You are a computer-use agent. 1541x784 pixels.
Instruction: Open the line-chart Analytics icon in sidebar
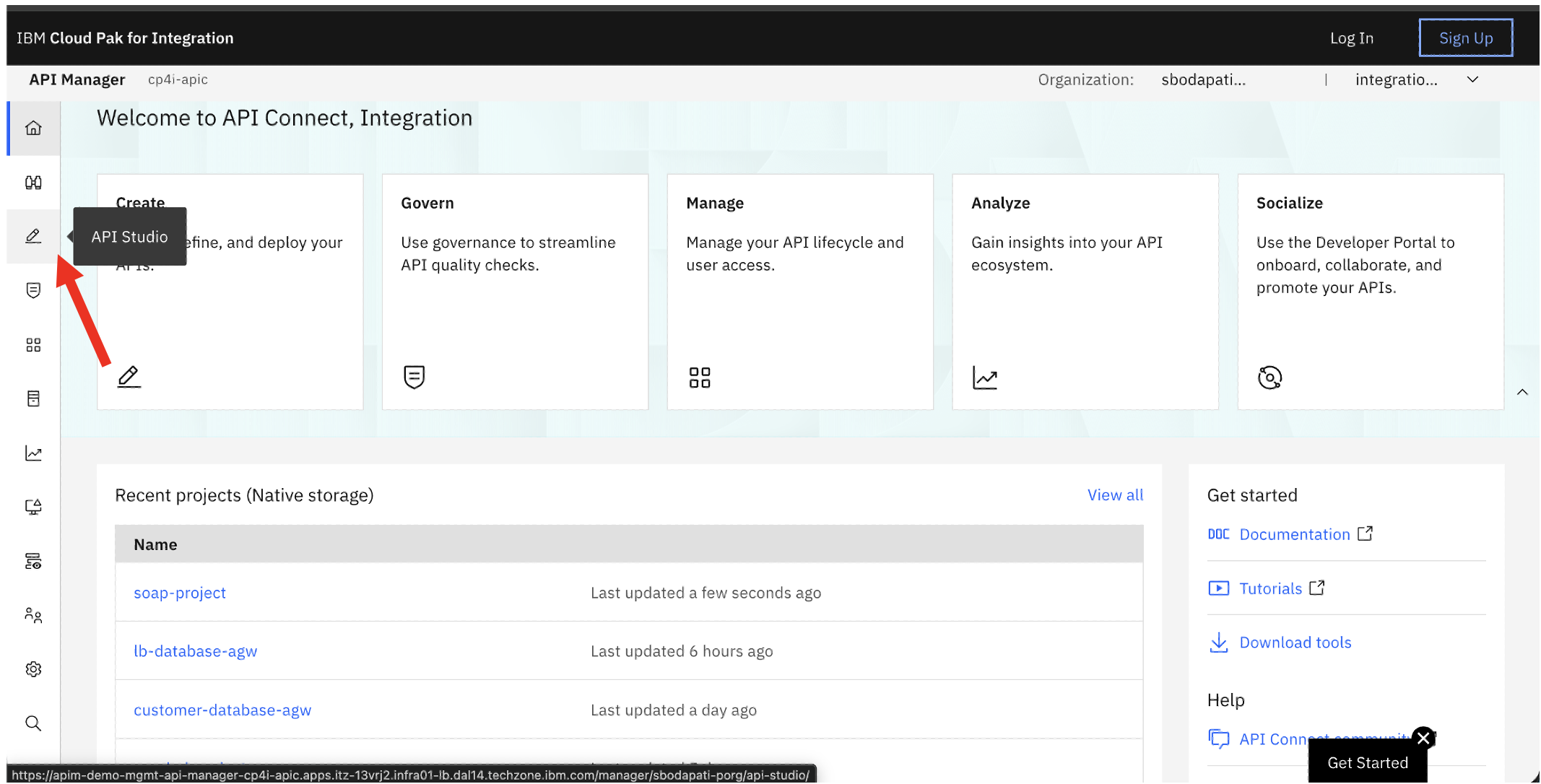pyautogui.click(x=33, y=453)
